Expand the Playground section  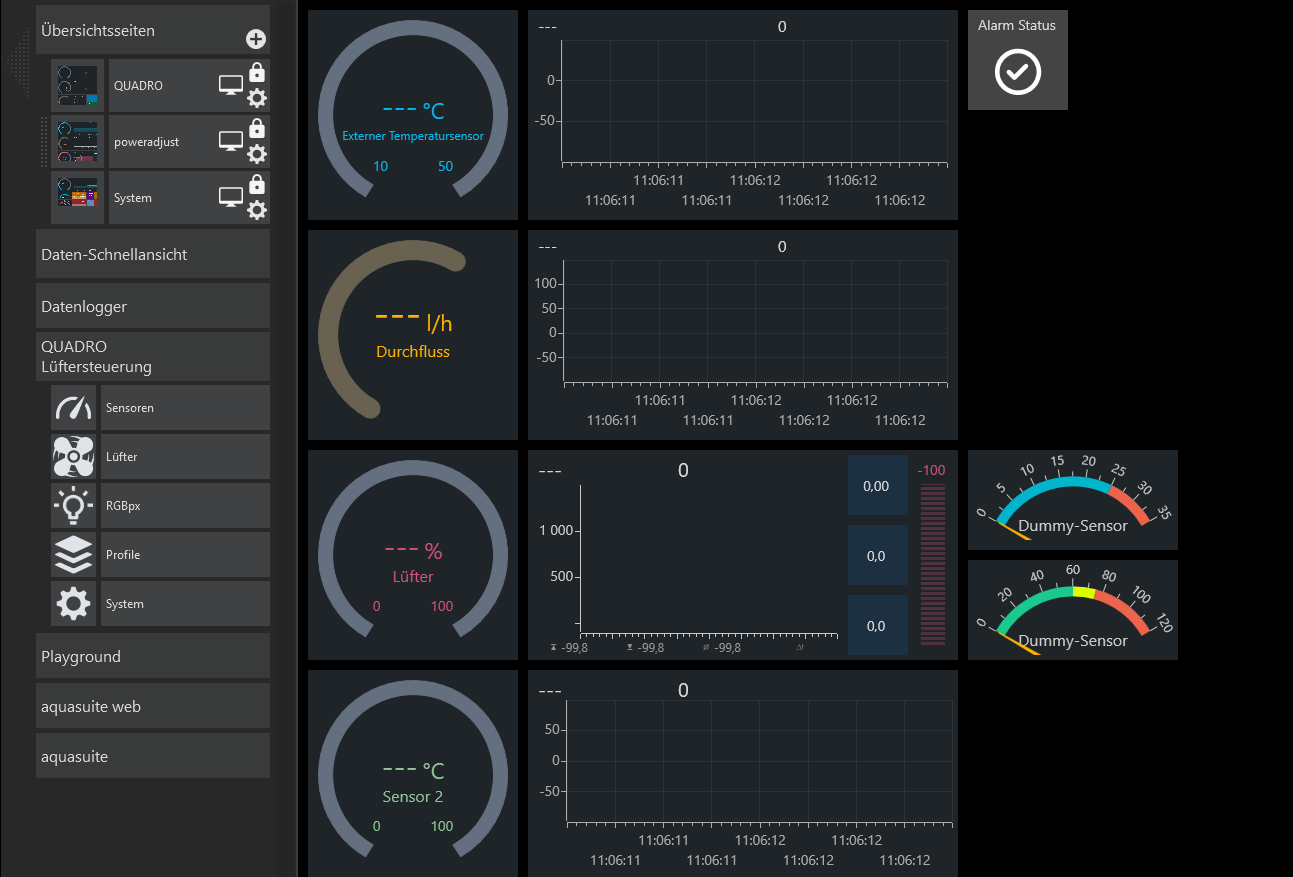pyautogui.click(x=153, y=657)
